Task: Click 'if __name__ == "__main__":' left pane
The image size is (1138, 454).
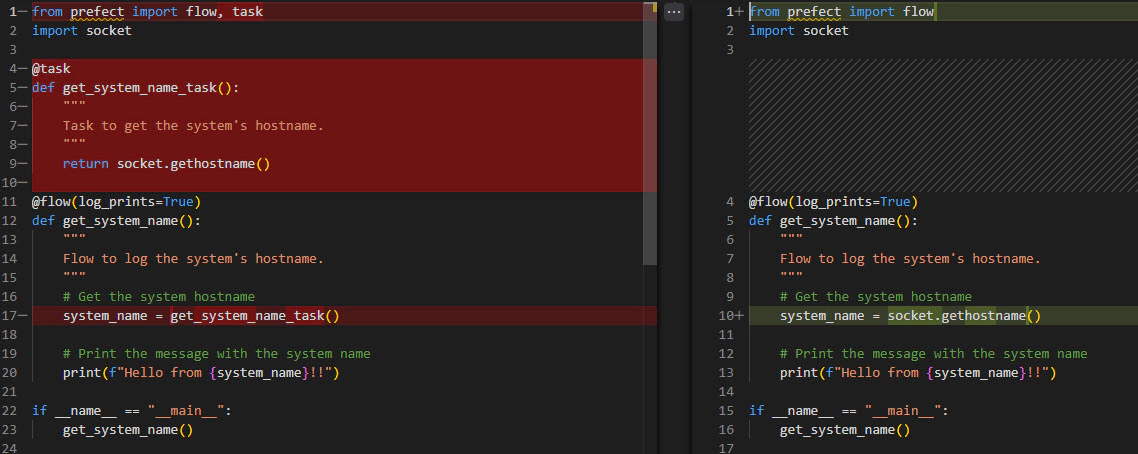Action: click(x=131, y=411)
